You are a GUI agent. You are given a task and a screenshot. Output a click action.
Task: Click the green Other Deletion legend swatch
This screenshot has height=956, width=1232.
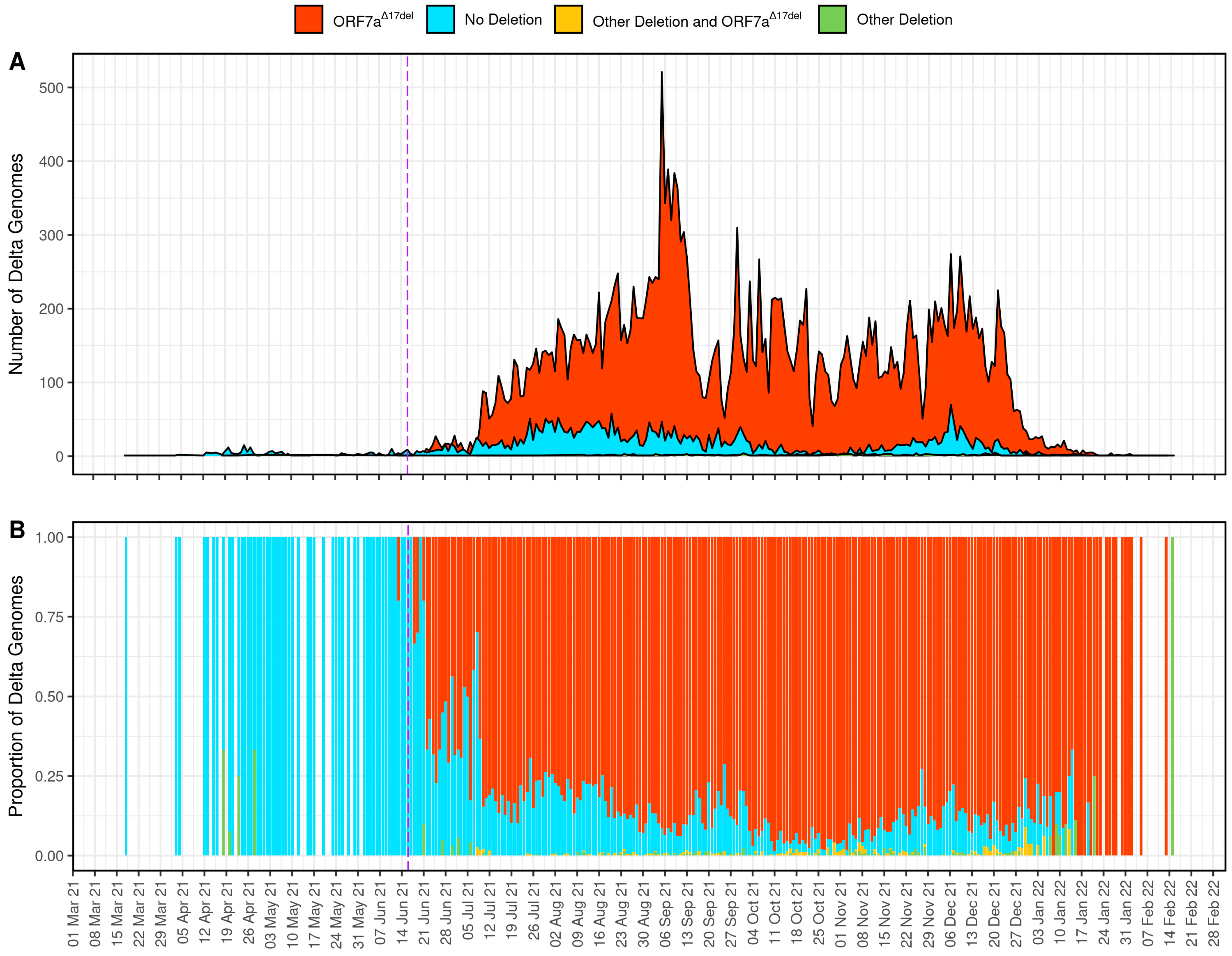(x=832, y=20)
